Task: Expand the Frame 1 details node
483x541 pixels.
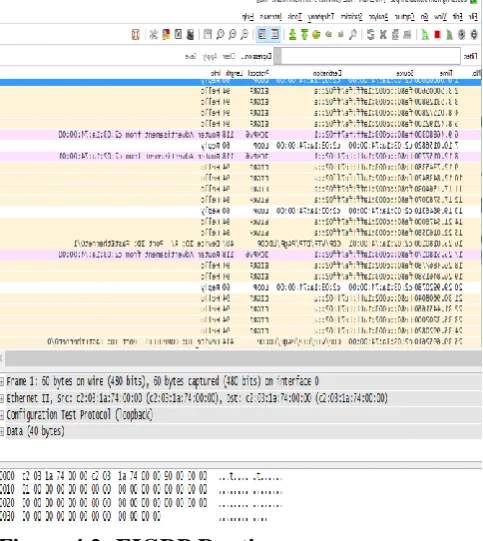Action: click(x=2, y=381)
